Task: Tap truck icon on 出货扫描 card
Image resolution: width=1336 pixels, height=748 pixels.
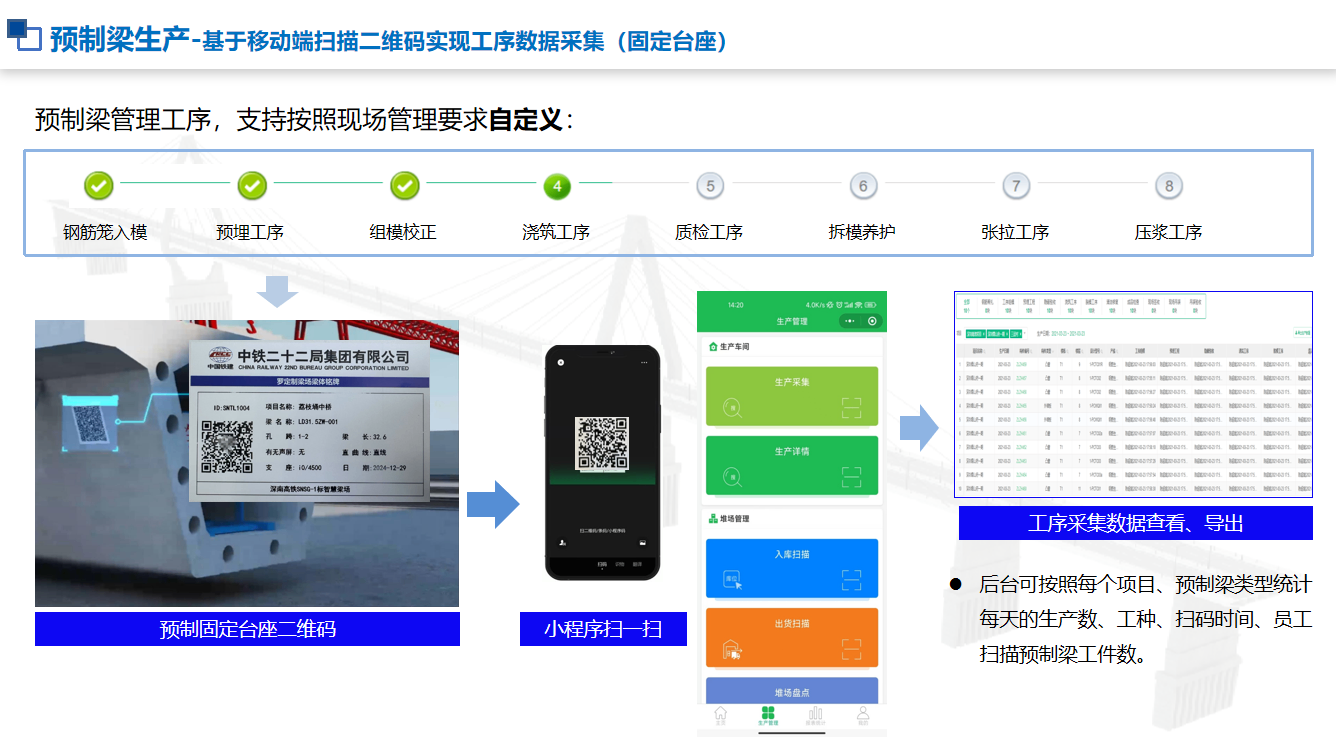Action: point(732,650)
